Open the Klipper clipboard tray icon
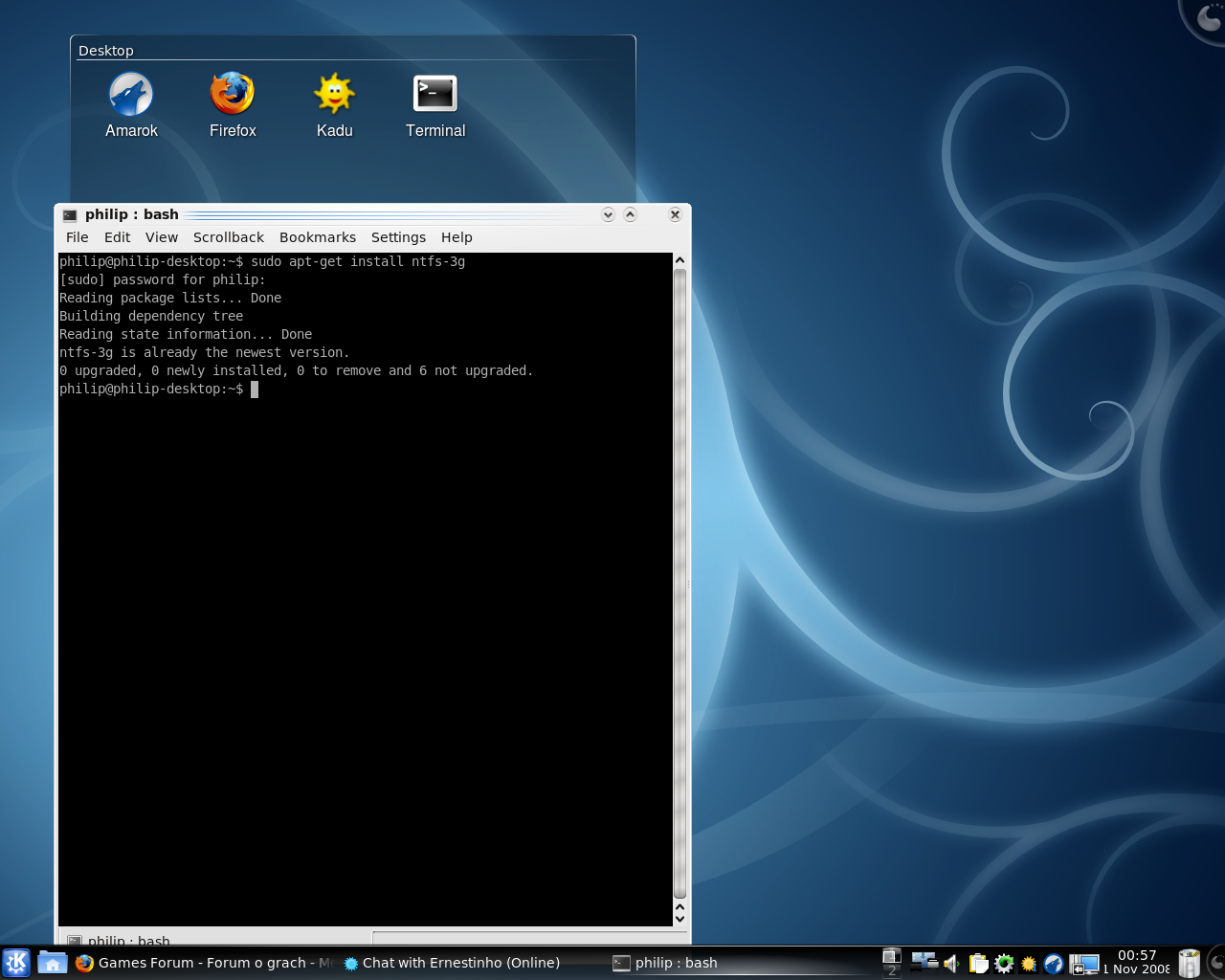The width and height of the screenshot is (1225, 980). 978,964
